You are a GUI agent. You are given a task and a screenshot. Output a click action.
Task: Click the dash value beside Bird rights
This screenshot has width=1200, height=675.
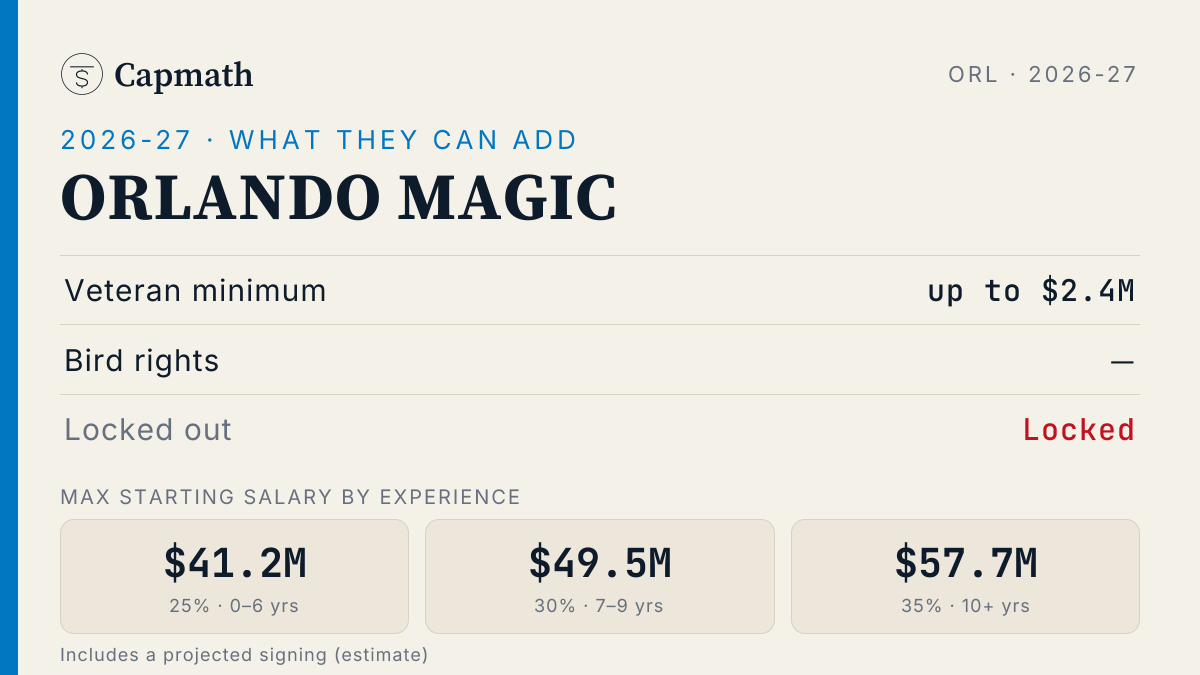pos(1123,361)
